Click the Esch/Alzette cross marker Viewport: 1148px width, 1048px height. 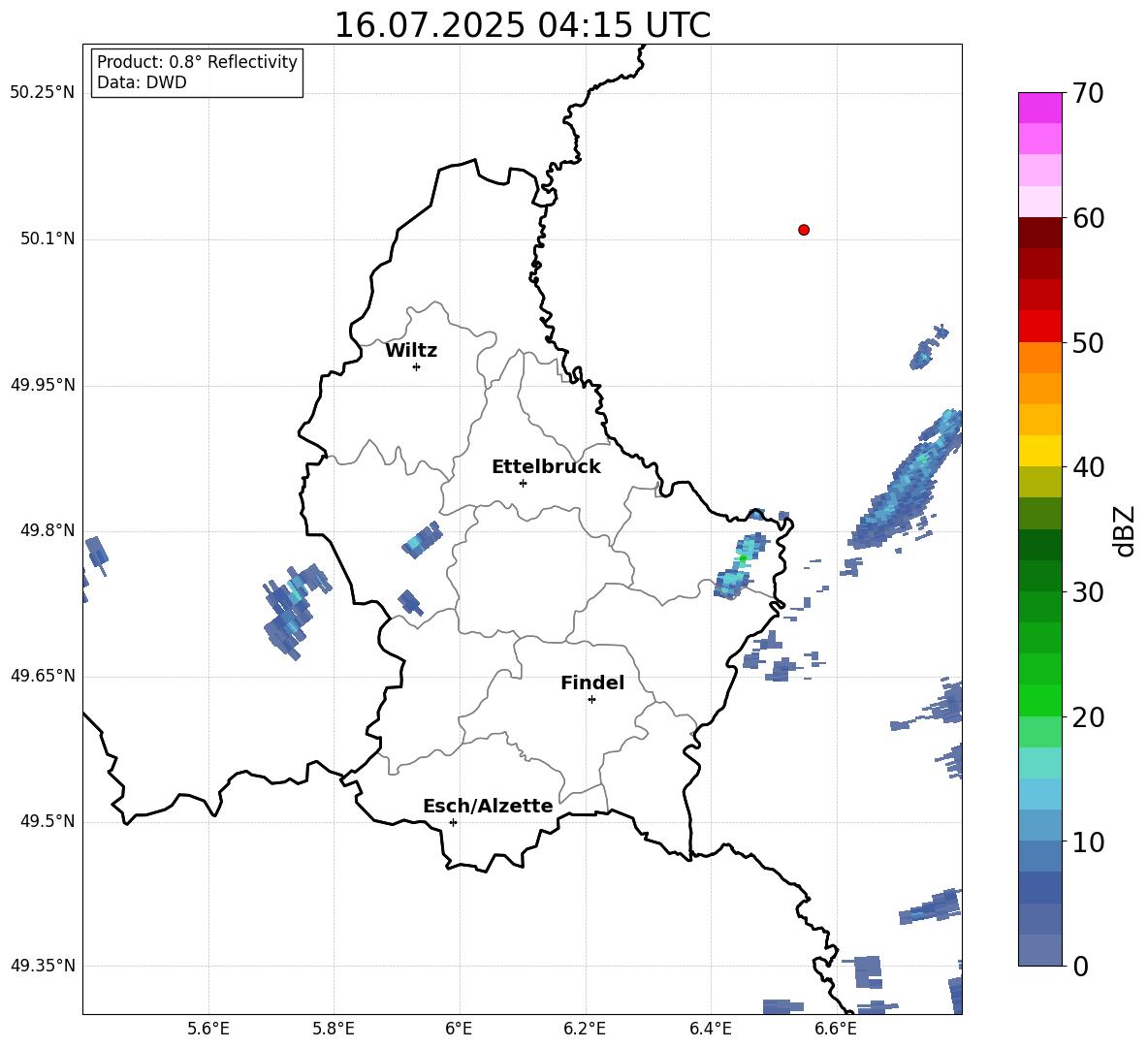(453, 822)
